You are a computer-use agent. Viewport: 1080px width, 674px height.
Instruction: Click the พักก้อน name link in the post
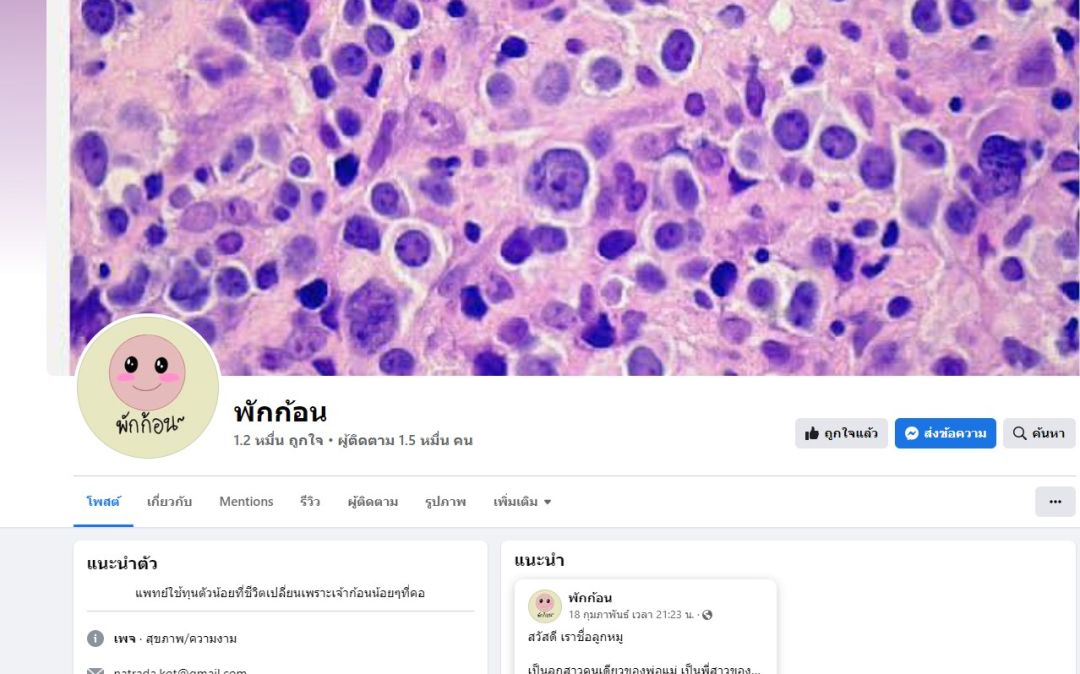(x=590, y=598)
